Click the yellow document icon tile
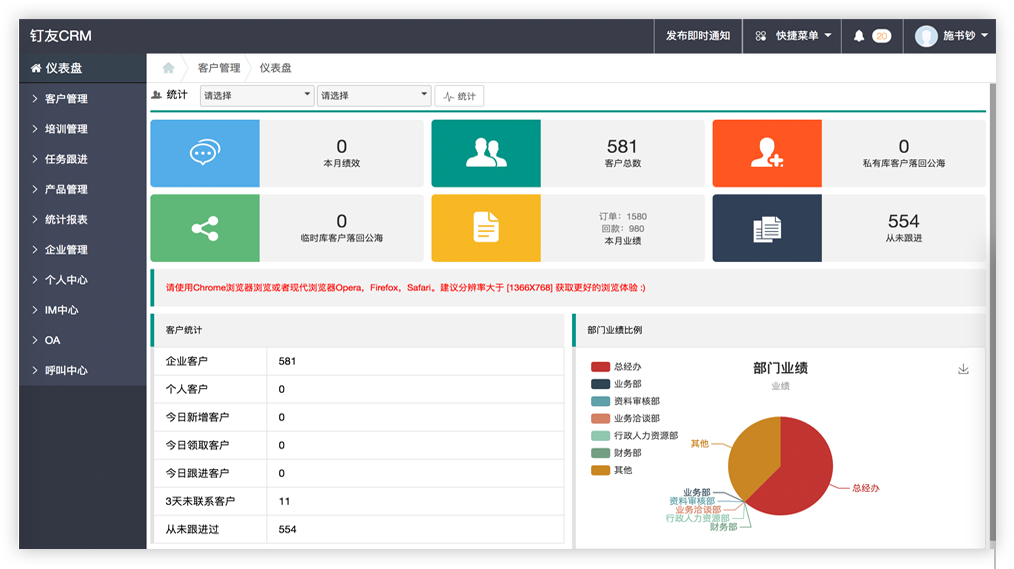Viewport: 1014px width, 569px height. (486, 228)
